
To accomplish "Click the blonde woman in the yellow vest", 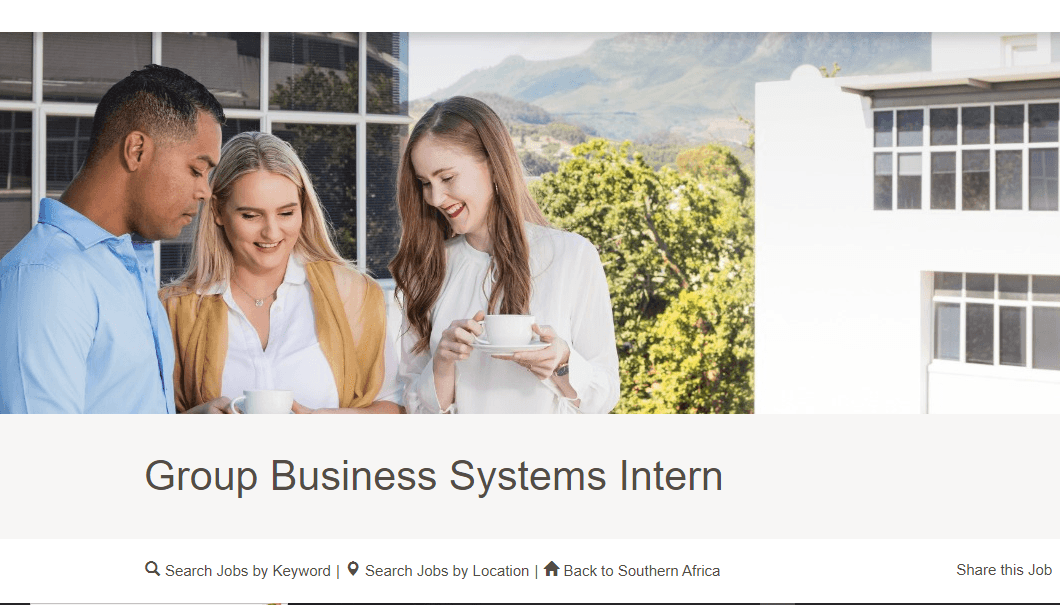I will [272, 290].
